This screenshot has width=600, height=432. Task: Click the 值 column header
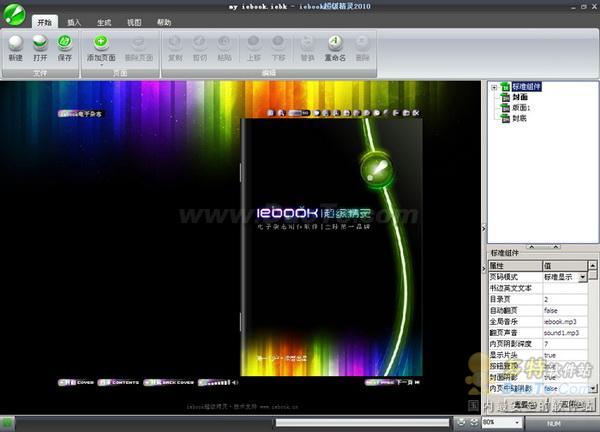(565, 266)
